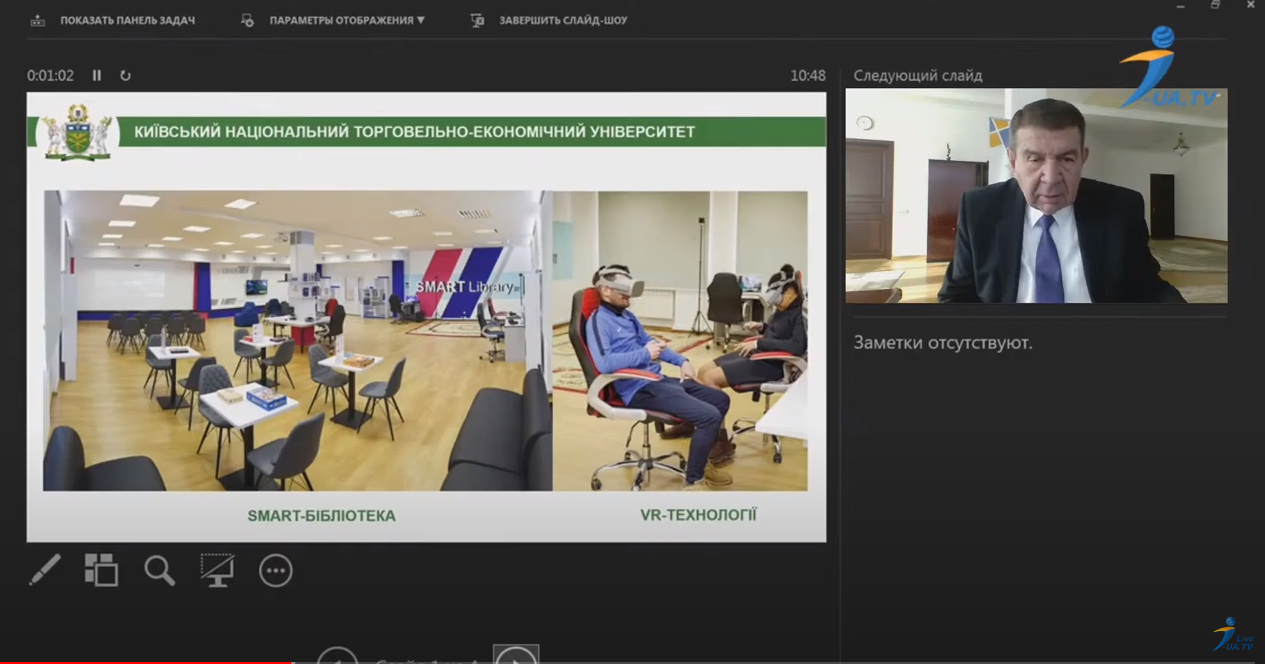Click the Показать панель задач icon
This screenshot has height=664, width=1265.
pyautogui.click(x=38, y=20)
